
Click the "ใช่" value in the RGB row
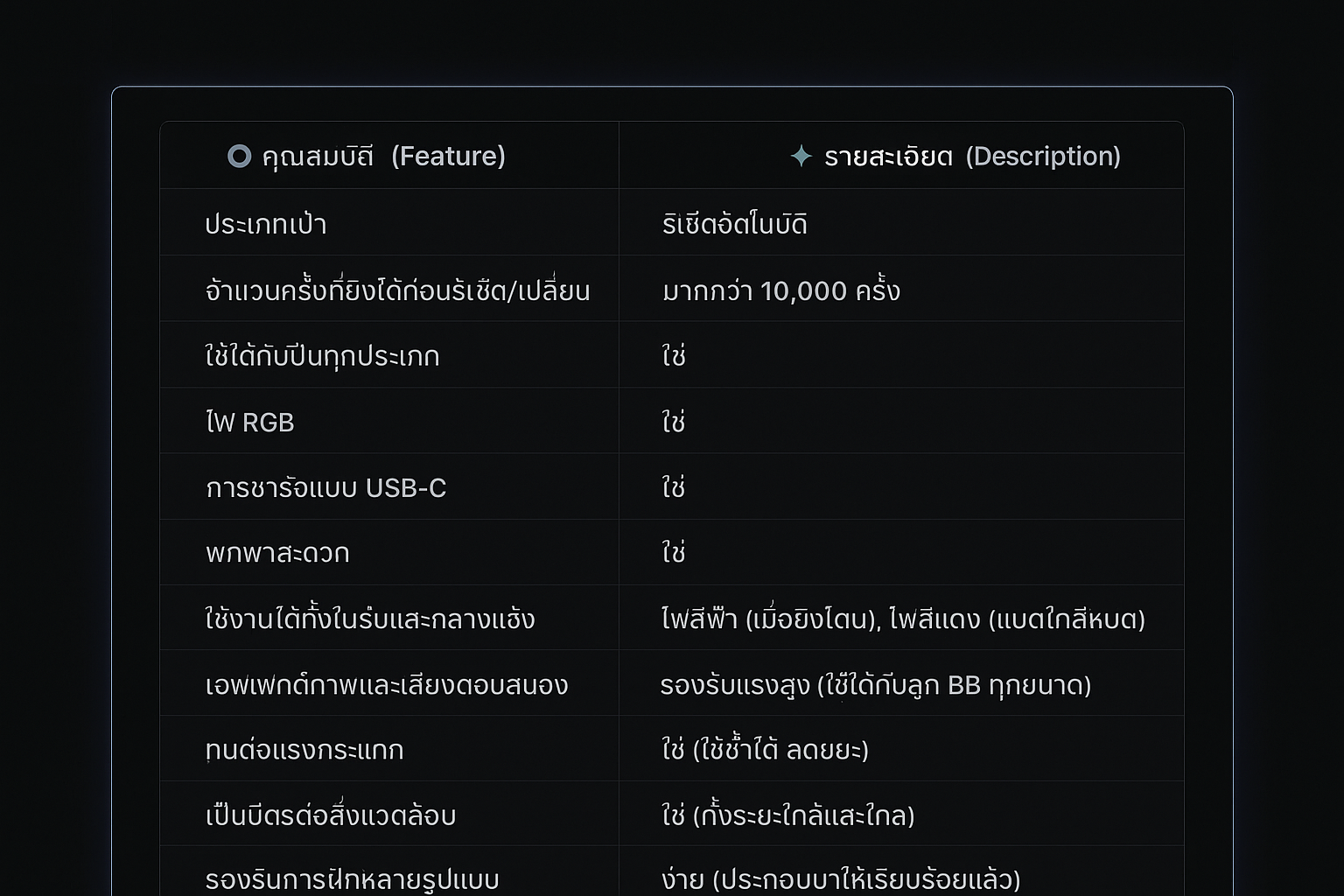[673, 423]
